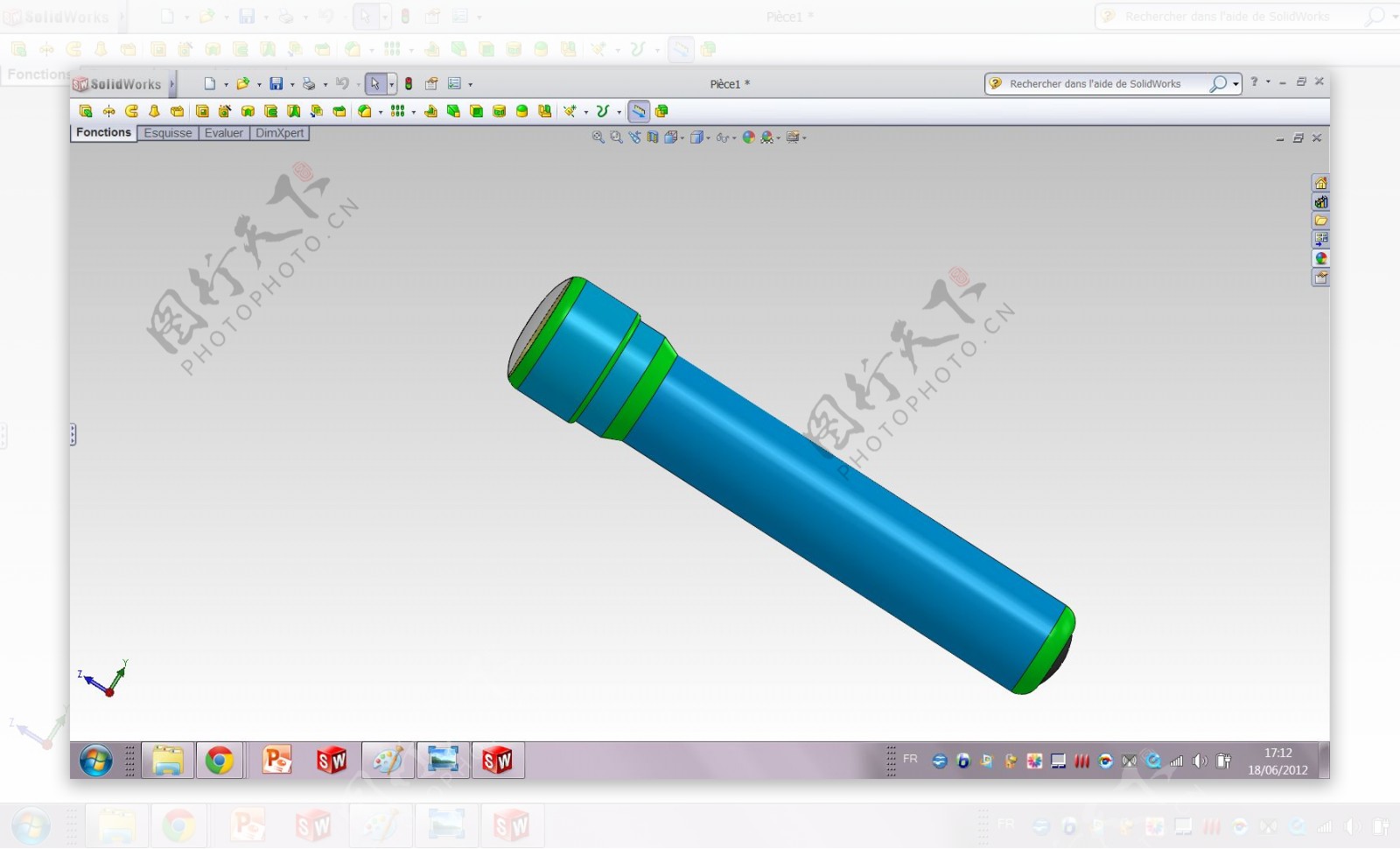The image size is (1400, 849).
Task: Click Zoom to Area magnifier
Action: pyautogui.click(x=616, y=137)
